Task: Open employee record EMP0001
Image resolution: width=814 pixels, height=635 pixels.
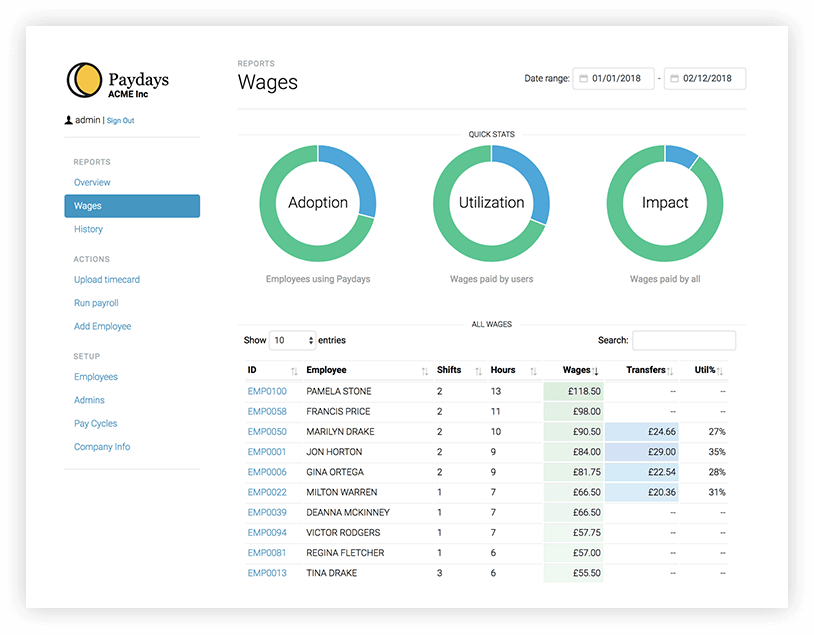Action: [x=267, y=452]
